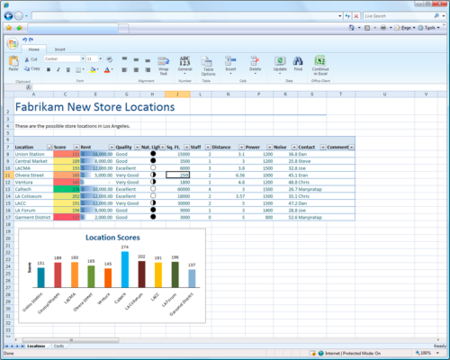The height and width of the screenshot is (360, 450).
Task: Apply middle vertical alignment
Action: click(x=136, y=60)
